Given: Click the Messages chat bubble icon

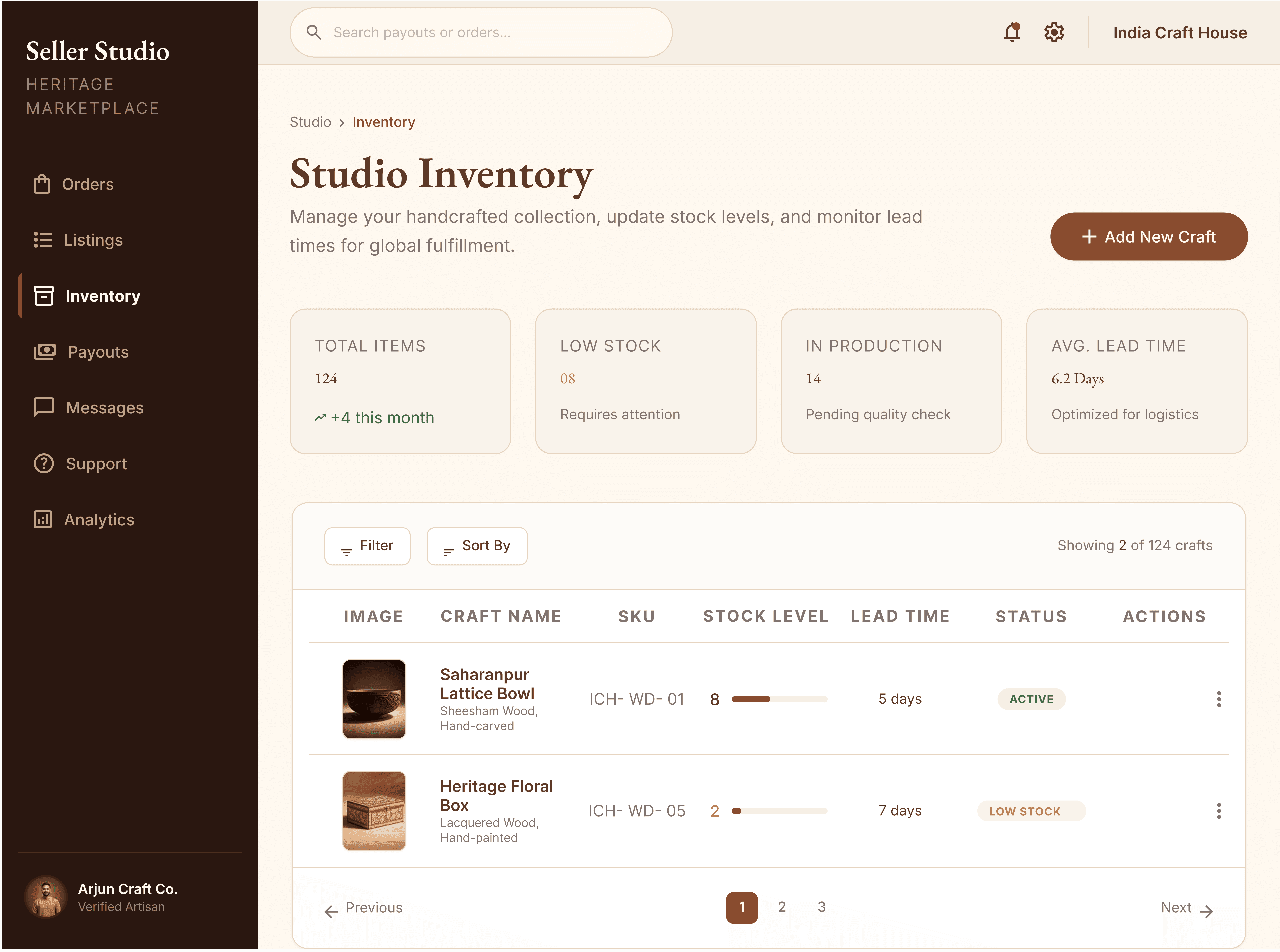Looking at the screenshot, I should [x=44, y=407].
